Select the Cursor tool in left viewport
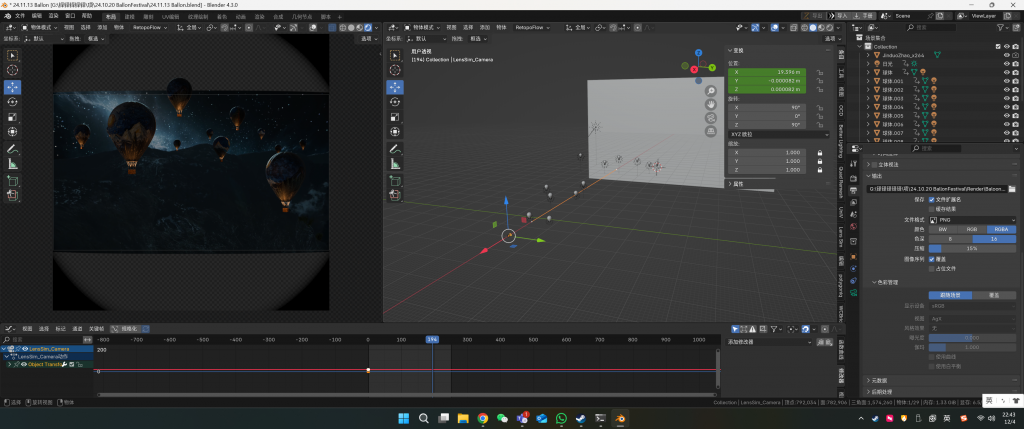 [x=13, y=70]
